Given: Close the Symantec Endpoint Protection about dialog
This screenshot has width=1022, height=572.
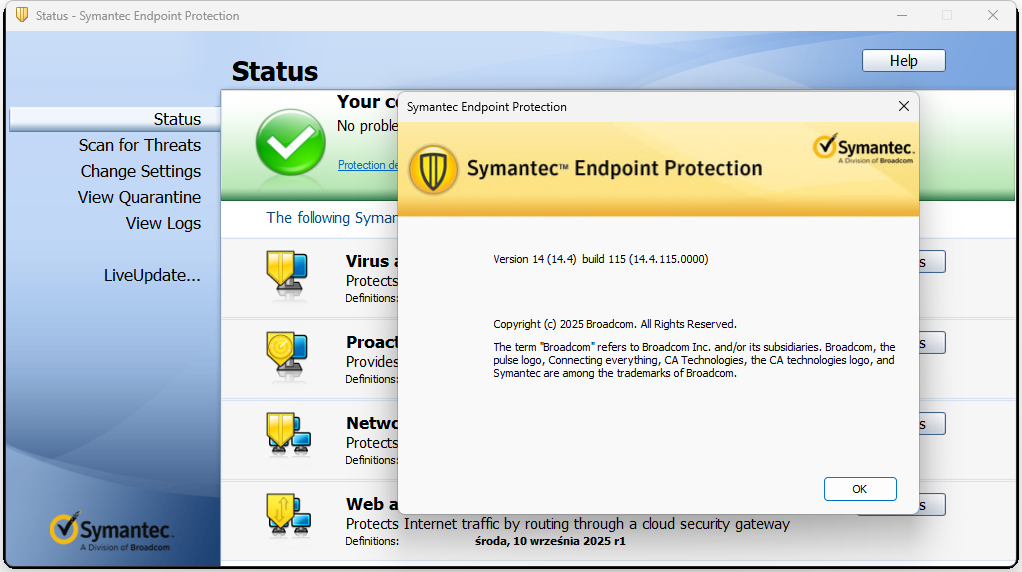Looking at the screenshot, I should 903,106.
